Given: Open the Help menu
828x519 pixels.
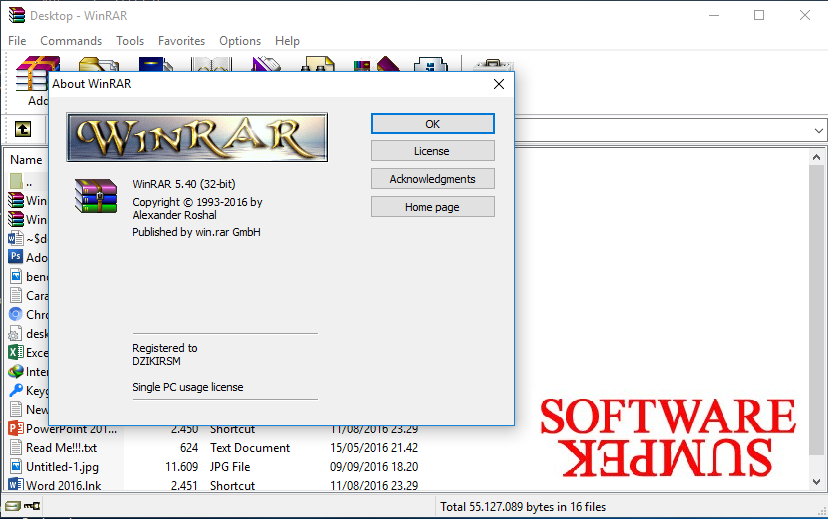Looking at the screenshot, I should click(287, 41).
